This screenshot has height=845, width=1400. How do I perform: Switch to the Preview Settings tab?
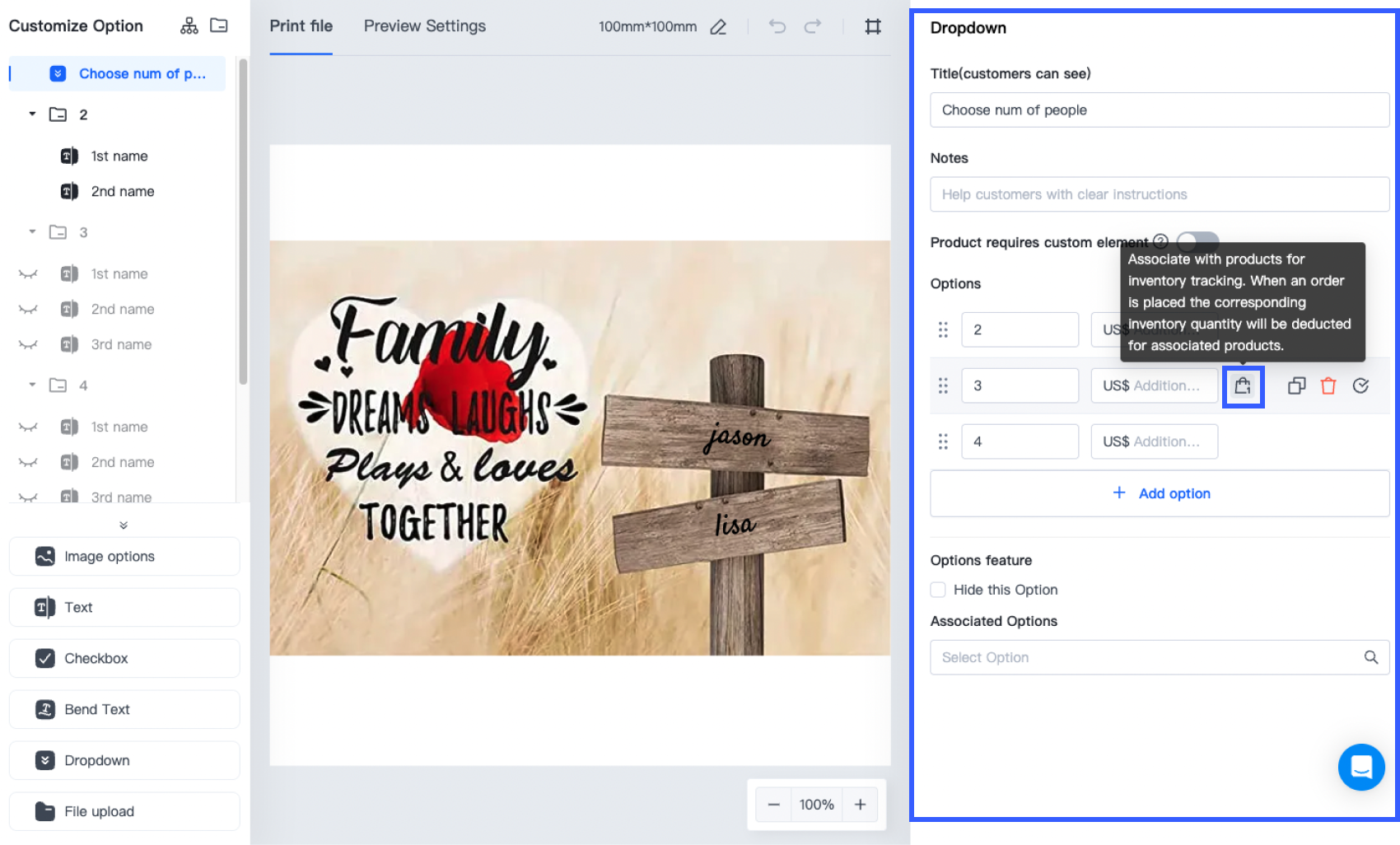[x=424, y=26]
